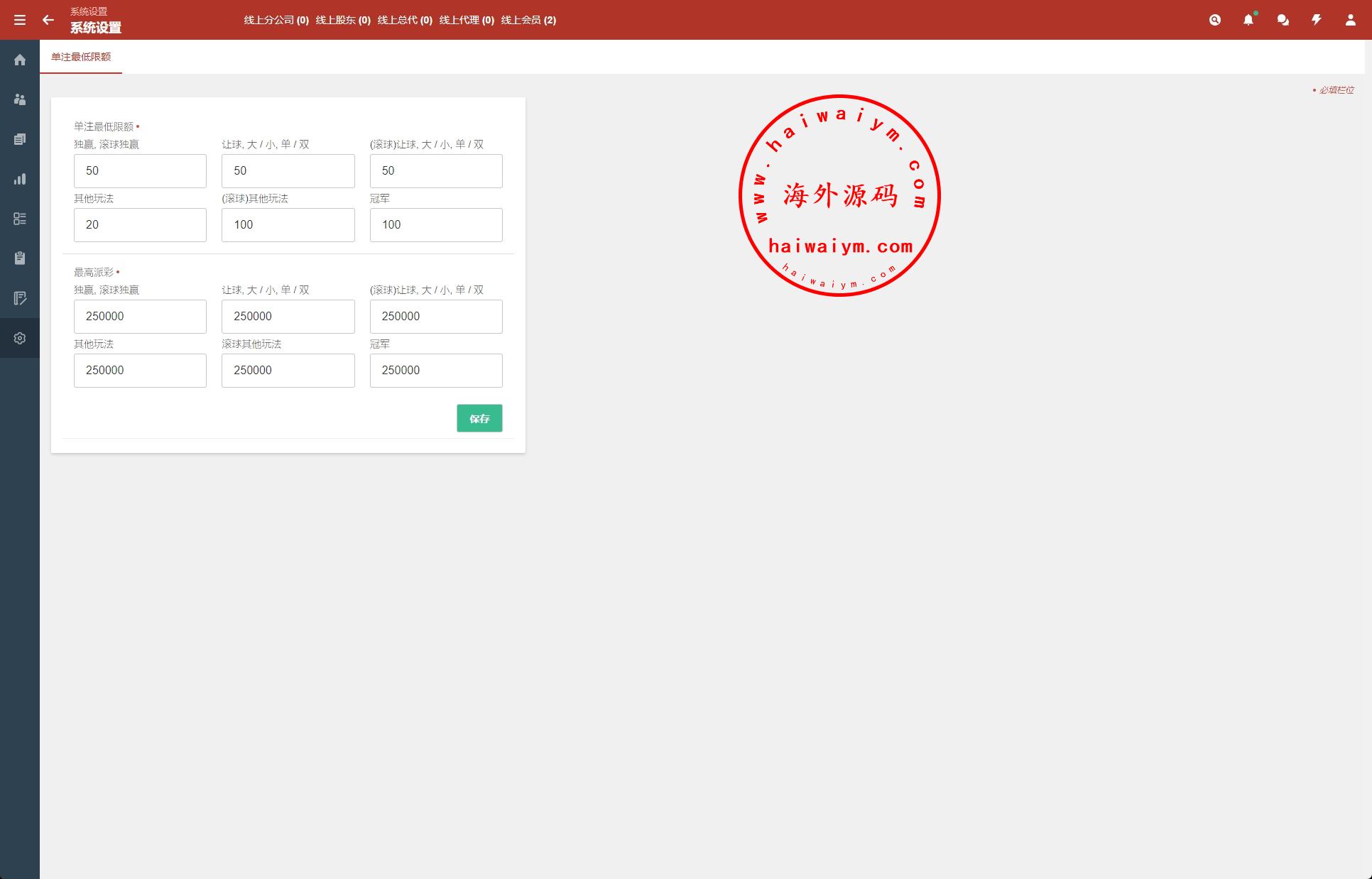The image size is (1372, 879).
Task: Open the users sidebar icon
Action: point(20,99)
